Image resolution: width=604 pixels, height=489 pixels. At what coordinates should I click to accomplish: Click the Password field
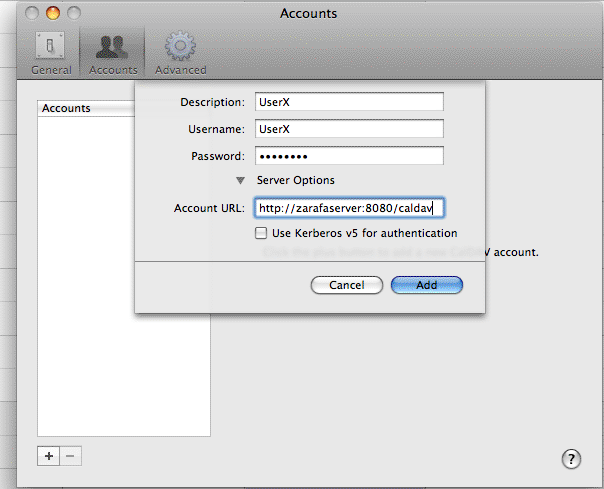(348, 156)
